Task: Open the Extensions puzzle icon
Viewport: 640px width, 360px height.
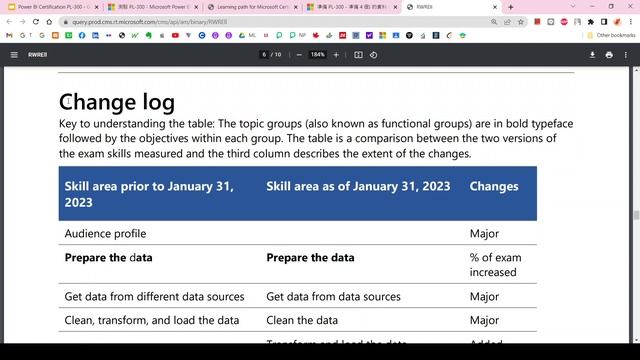Action: click(x=591, y=22)
